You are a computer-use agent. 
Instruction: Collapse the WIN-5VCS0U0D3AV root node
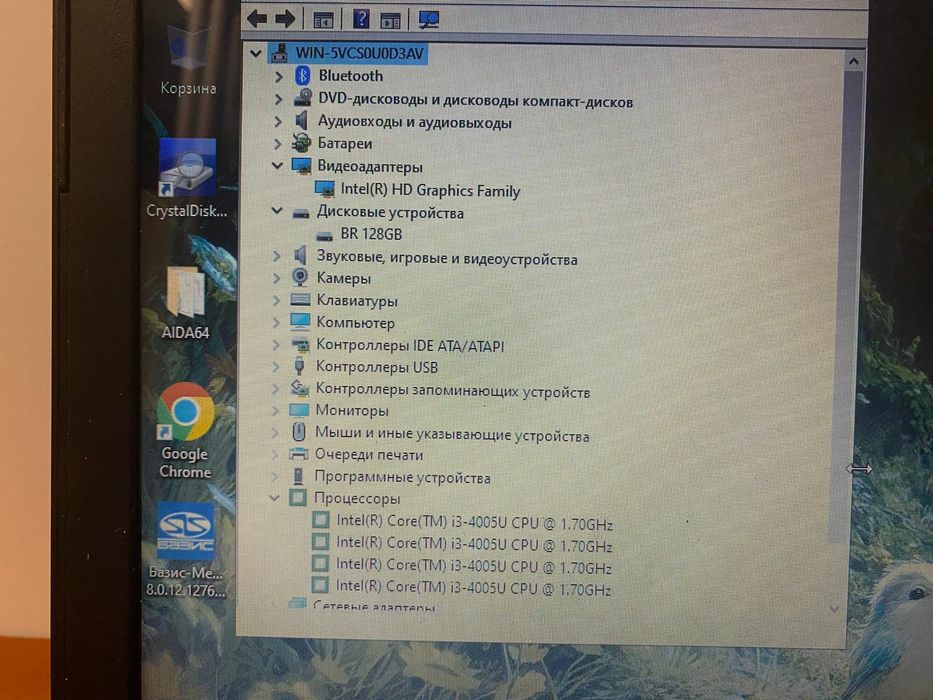[256, 54]
